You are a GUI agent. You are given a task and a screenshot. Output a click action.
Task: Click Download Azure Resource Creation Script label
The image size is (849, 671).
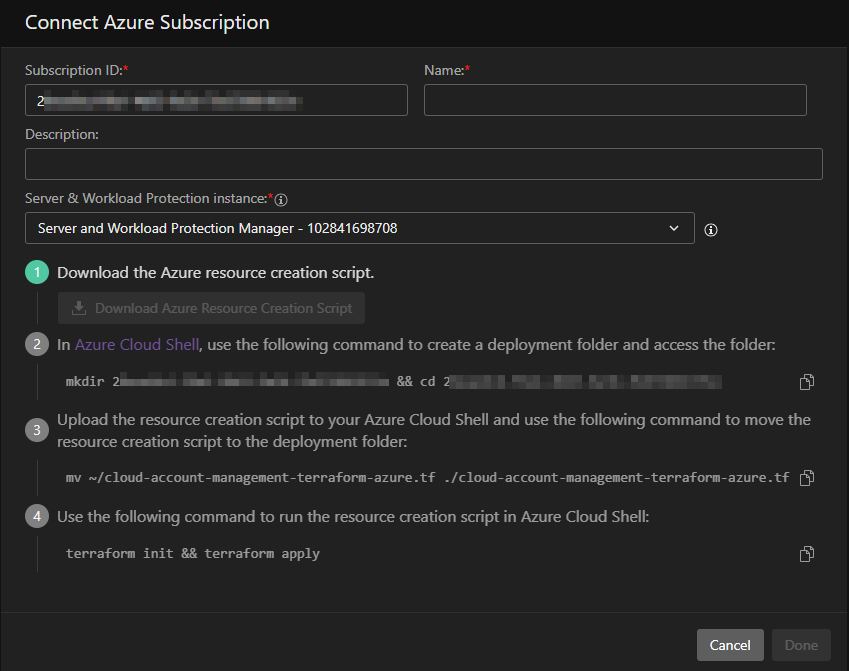[x=223, y=309]
